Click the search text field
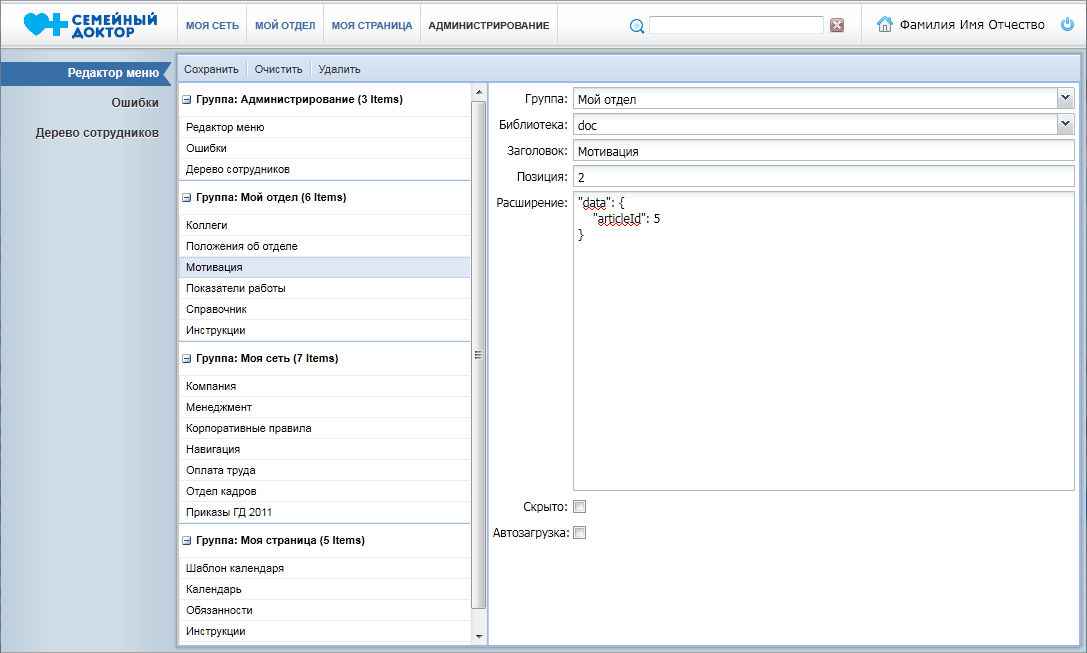 (736, 25)
